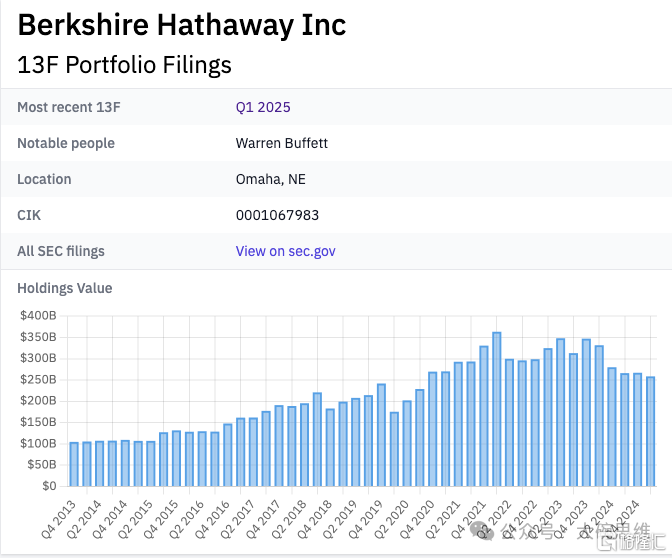The height and width of the screenshot is (558, 672).
Task: Click the Warren Buffett name
Action: click(282, 143)
